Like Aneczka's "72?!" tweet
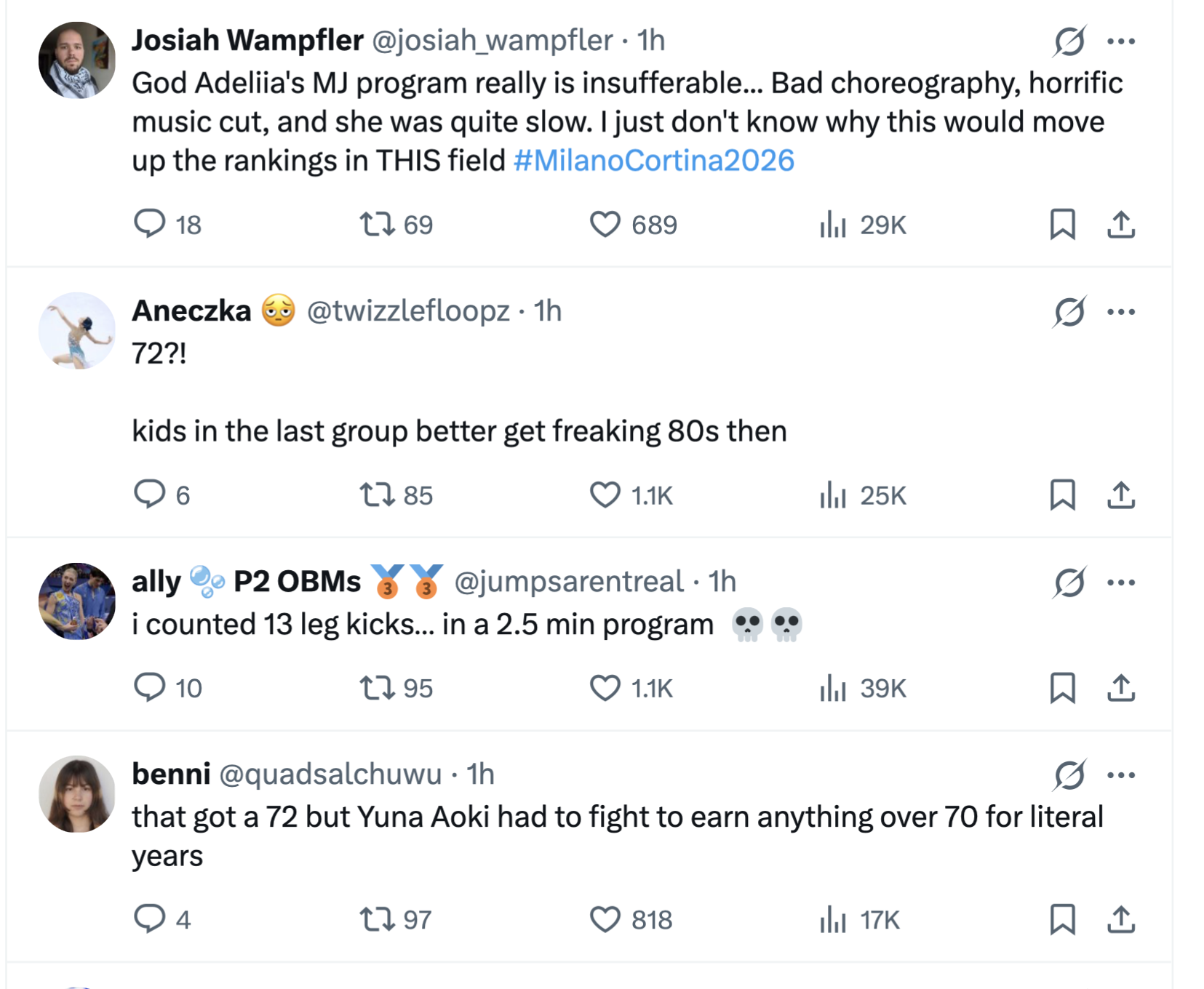This screenshot has width=1204, height=989. pyautogui.click(x=605, y=495)
